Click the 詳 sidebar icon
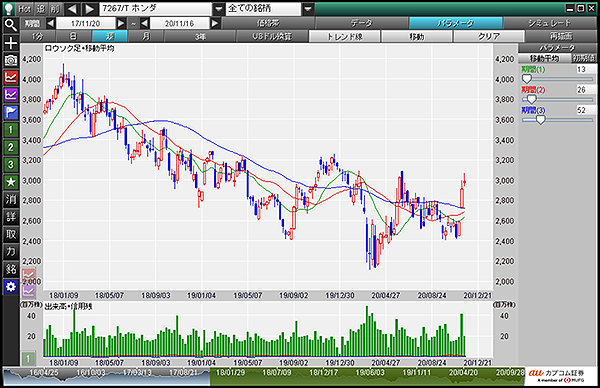 coord(11,217)
